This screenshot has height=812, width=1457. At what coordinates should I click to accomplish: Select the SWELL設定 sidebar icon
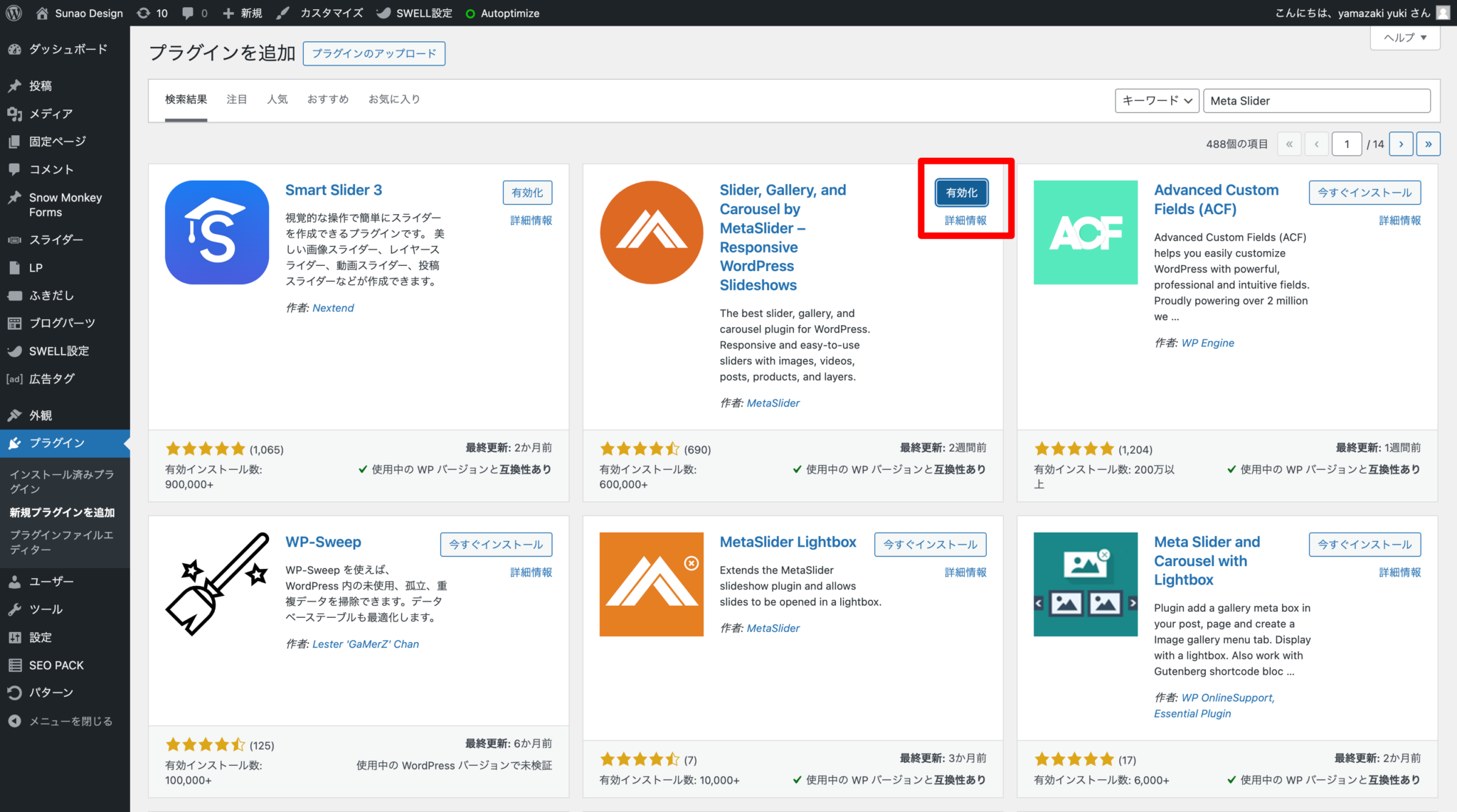tap(16, 351)
